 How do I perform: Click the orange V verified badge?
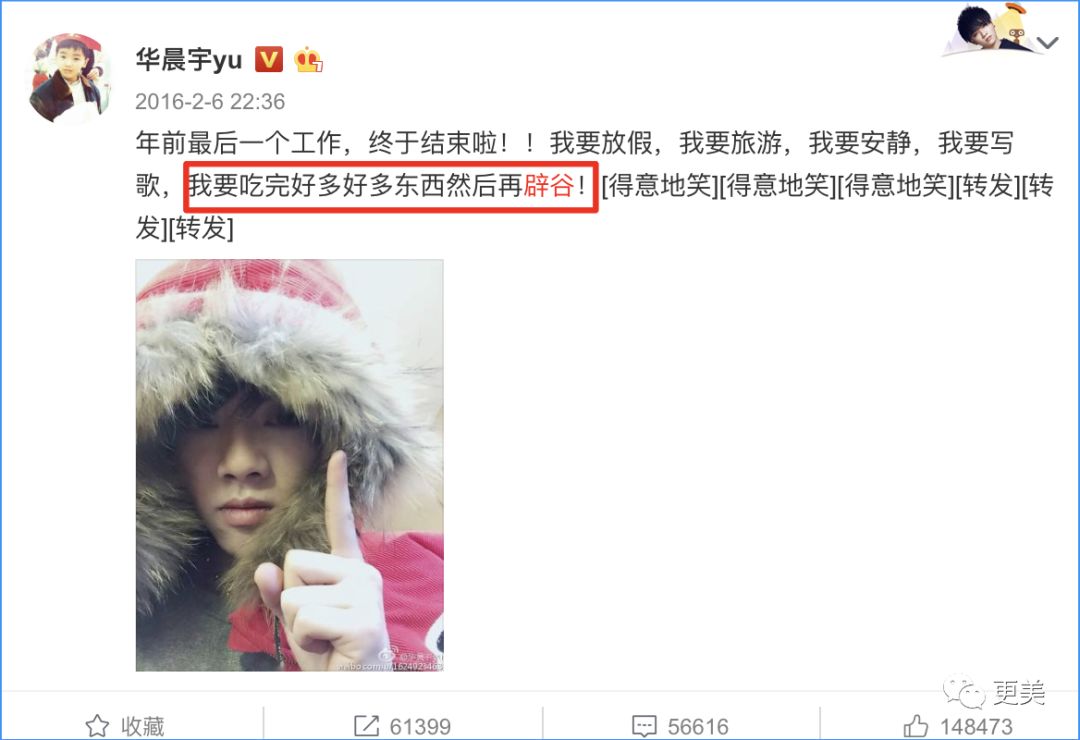[x=269, y=59]
